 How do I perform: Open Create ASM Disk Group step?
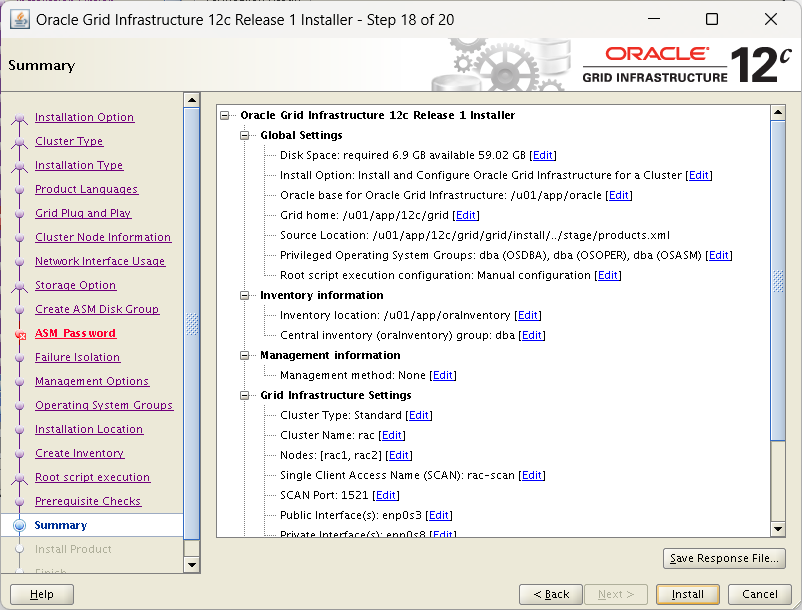pyautogui.click(x=97, y=309)
